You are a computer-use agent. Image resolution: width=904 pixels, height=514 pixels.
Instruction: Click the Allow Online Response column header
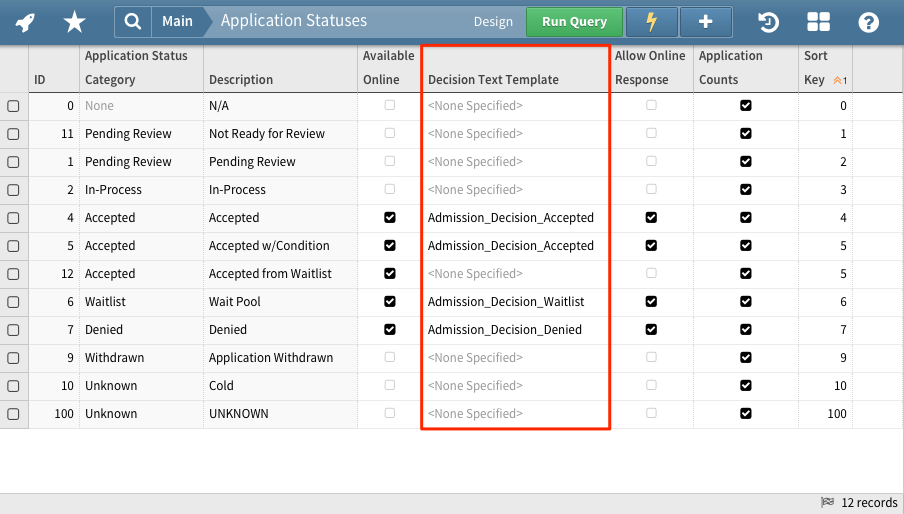click(650, 67)
